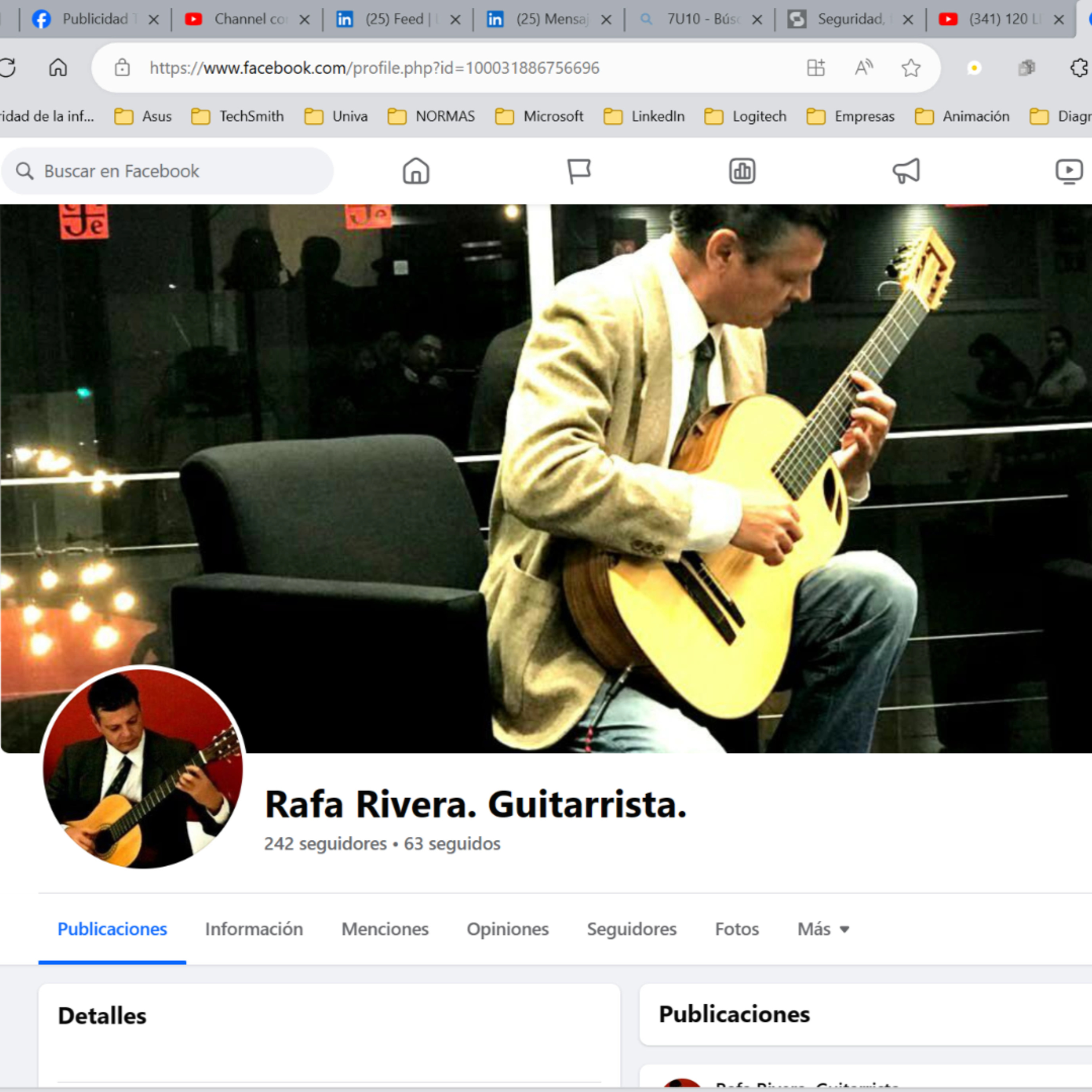Select the Publicaciones profile tab

click(x=112, y=929)
